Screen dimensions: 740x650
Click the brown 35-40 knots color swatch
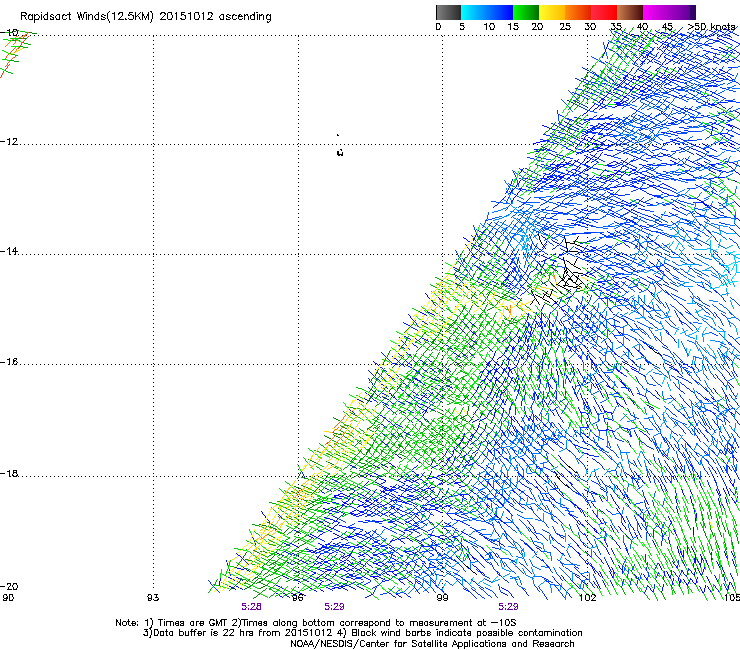(x=630, y=12)
